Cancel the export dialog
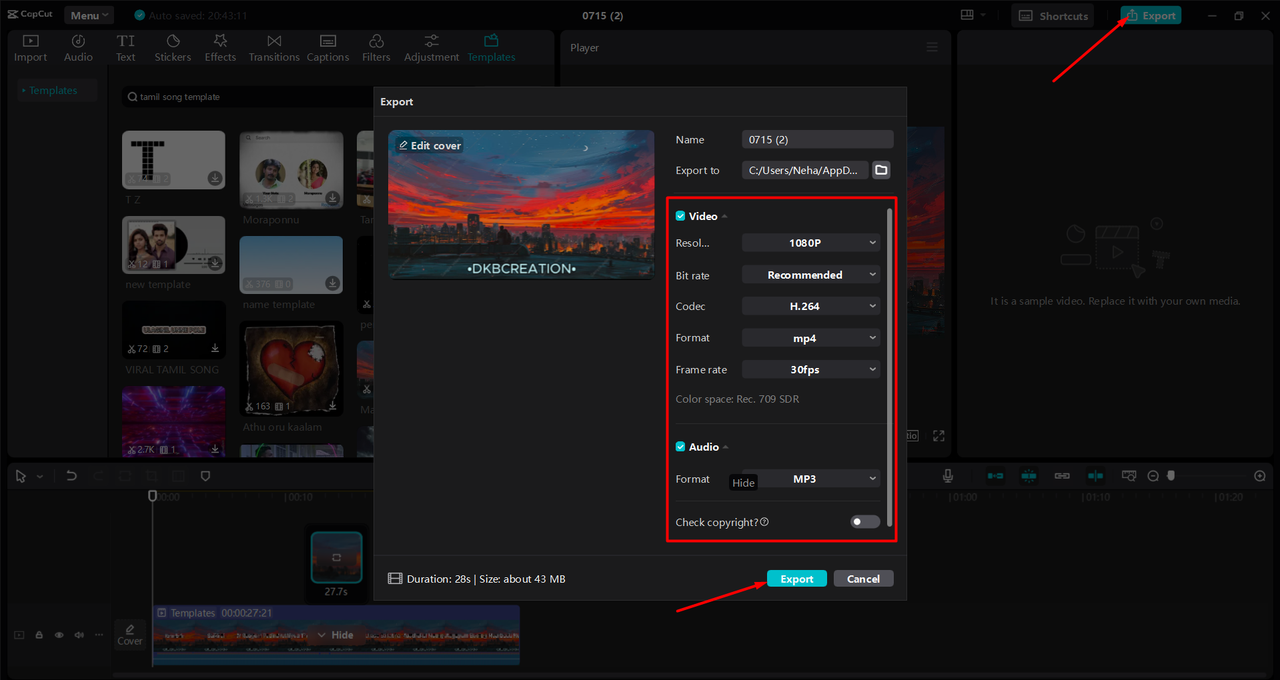 point(863,579)
